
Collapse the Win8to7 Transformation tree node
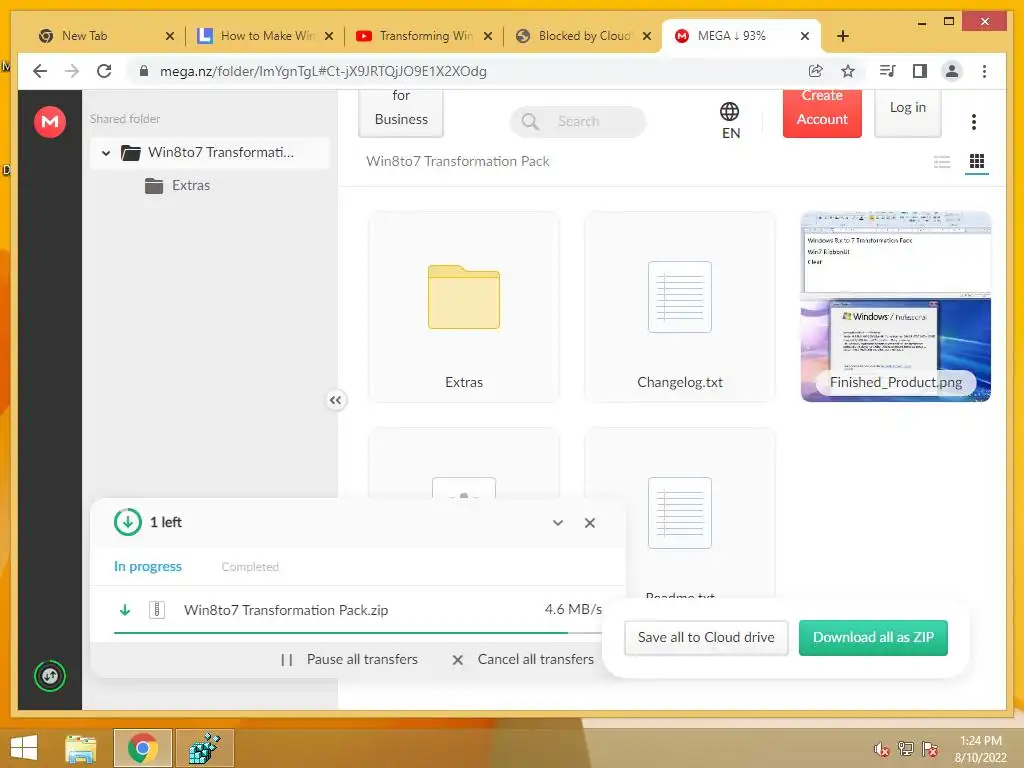(106, 153)
